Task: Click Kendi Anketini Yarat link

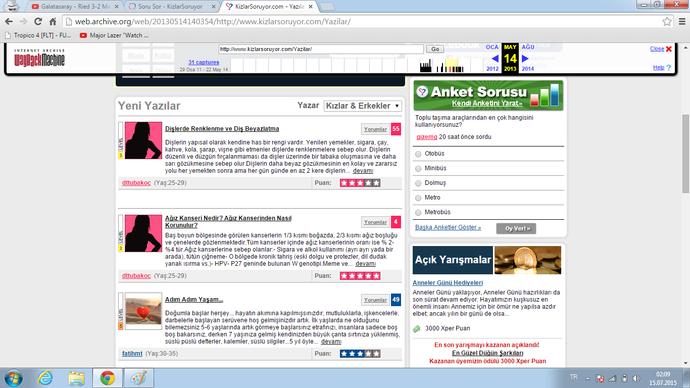Action: click(487, 103)
